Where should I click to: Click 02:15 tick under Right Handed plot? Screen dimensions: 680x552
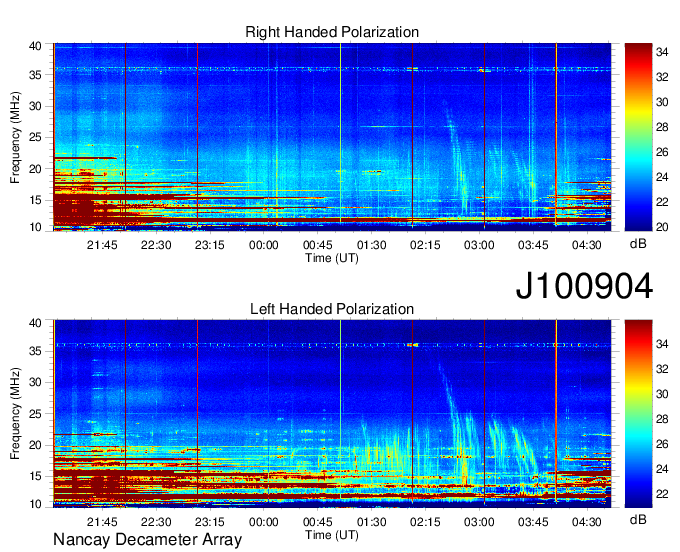pos(425,245)
